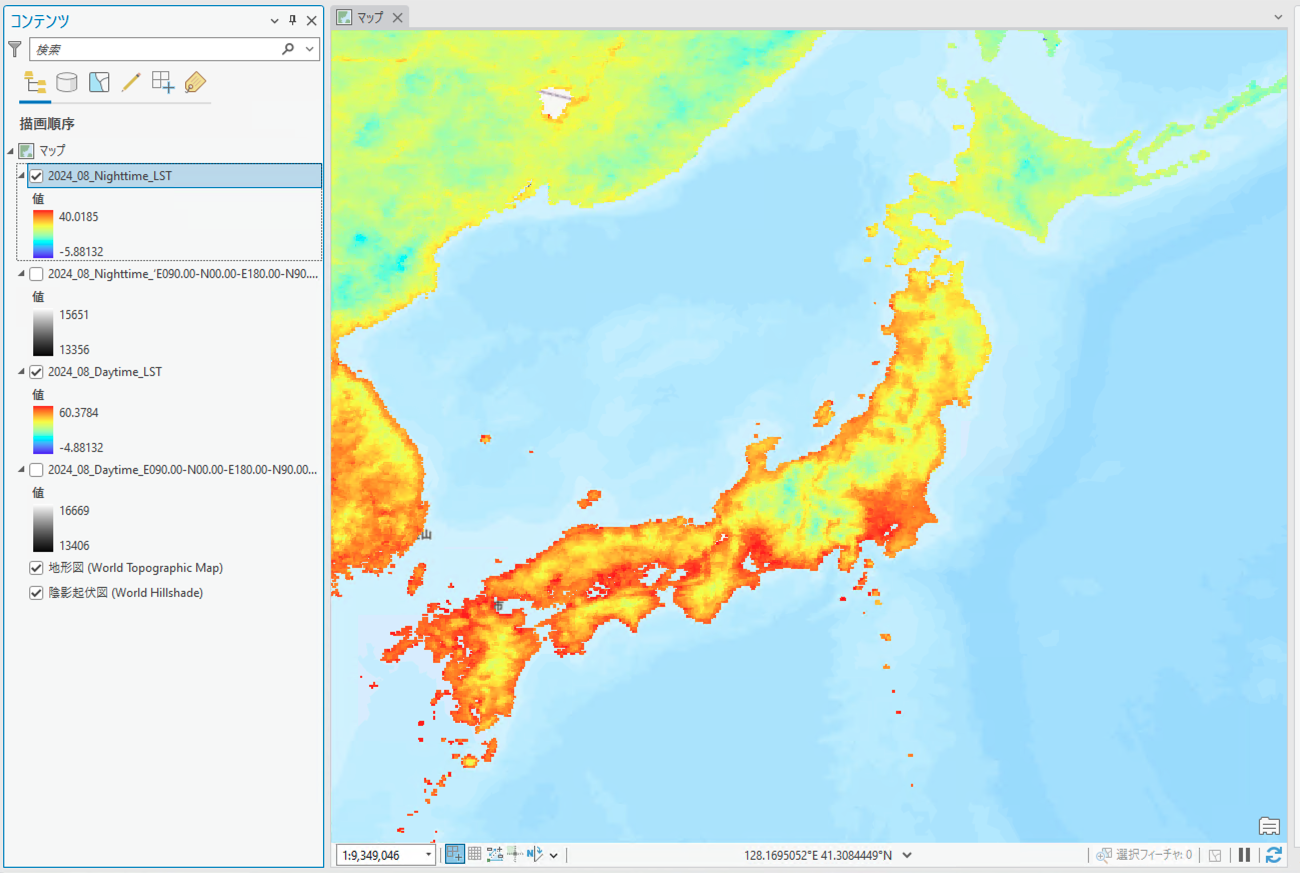
Task: Click the constraints icon in status bar
Action: (x=495, y=854)
